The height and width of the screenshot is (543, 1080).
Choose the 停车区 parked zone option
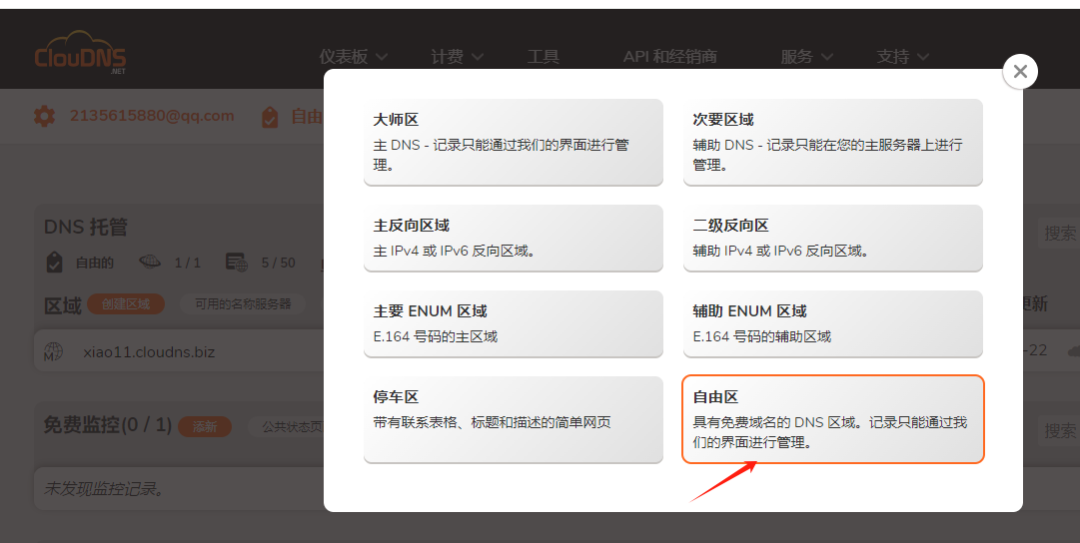coord(513,419)
